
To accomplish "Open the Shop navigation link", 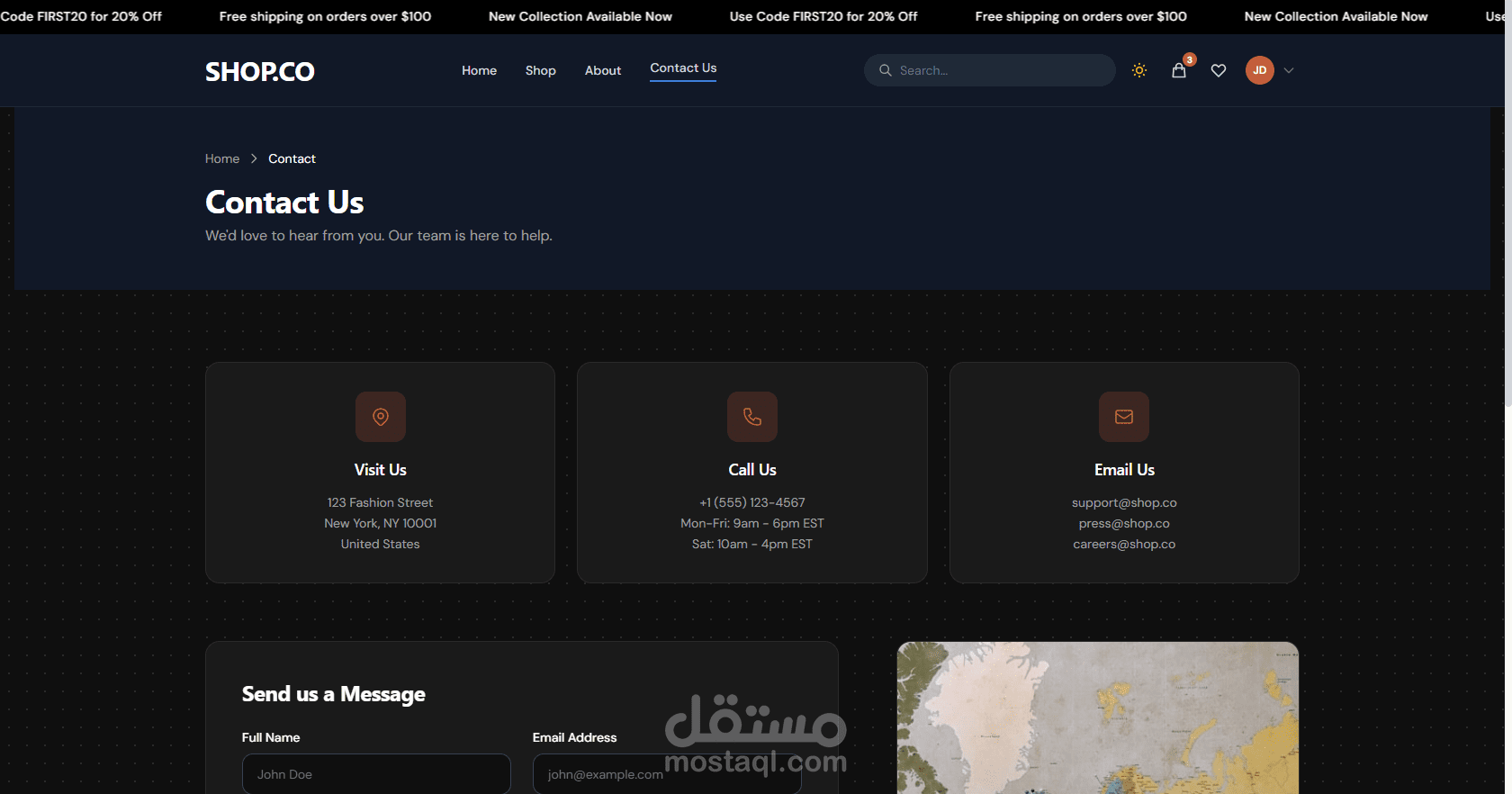I will 540,70.
